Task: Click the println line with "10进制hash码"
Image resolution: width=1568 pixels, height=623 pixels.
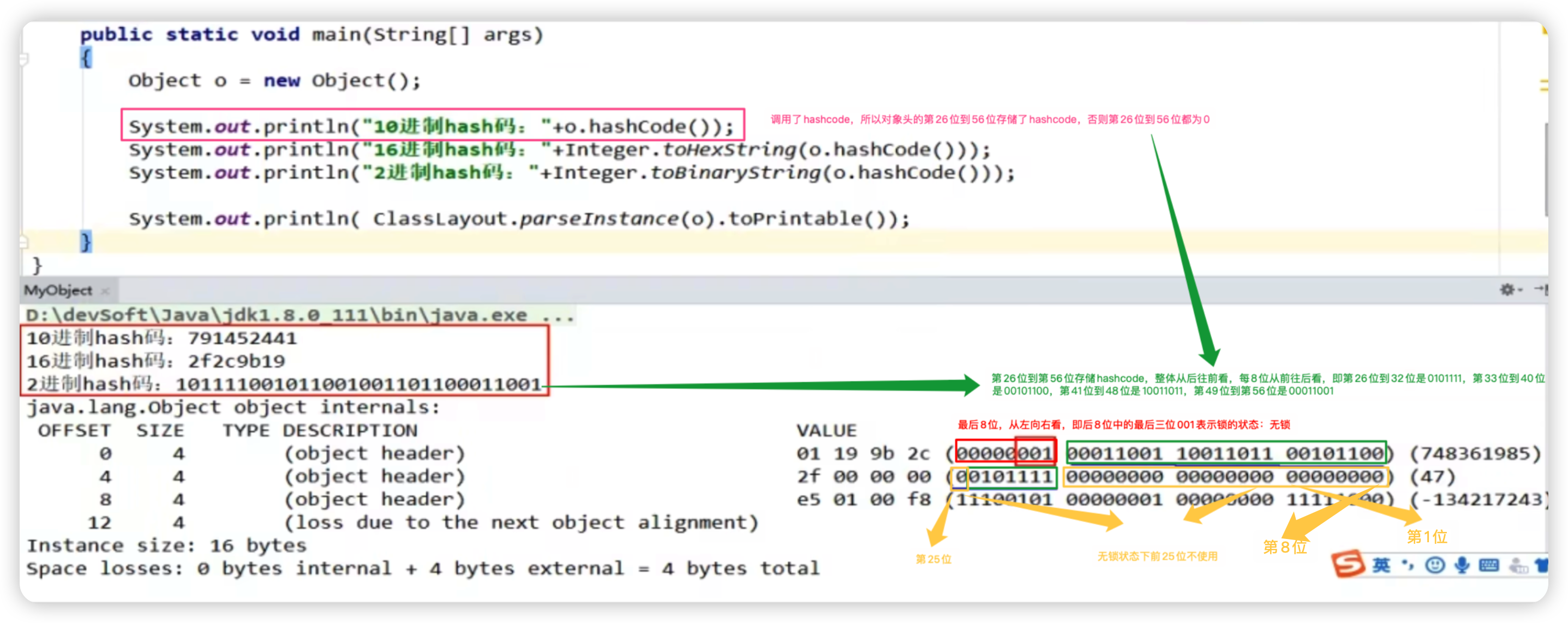Action: pyautogui.click(x=431, y=126)
